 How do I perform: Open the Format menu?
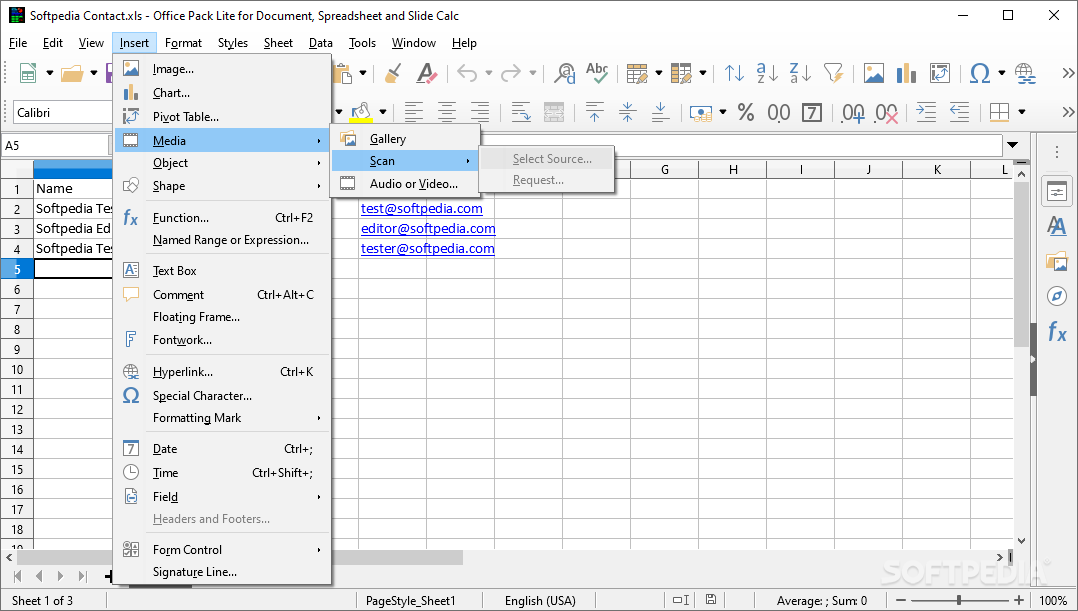pos(184,43)
